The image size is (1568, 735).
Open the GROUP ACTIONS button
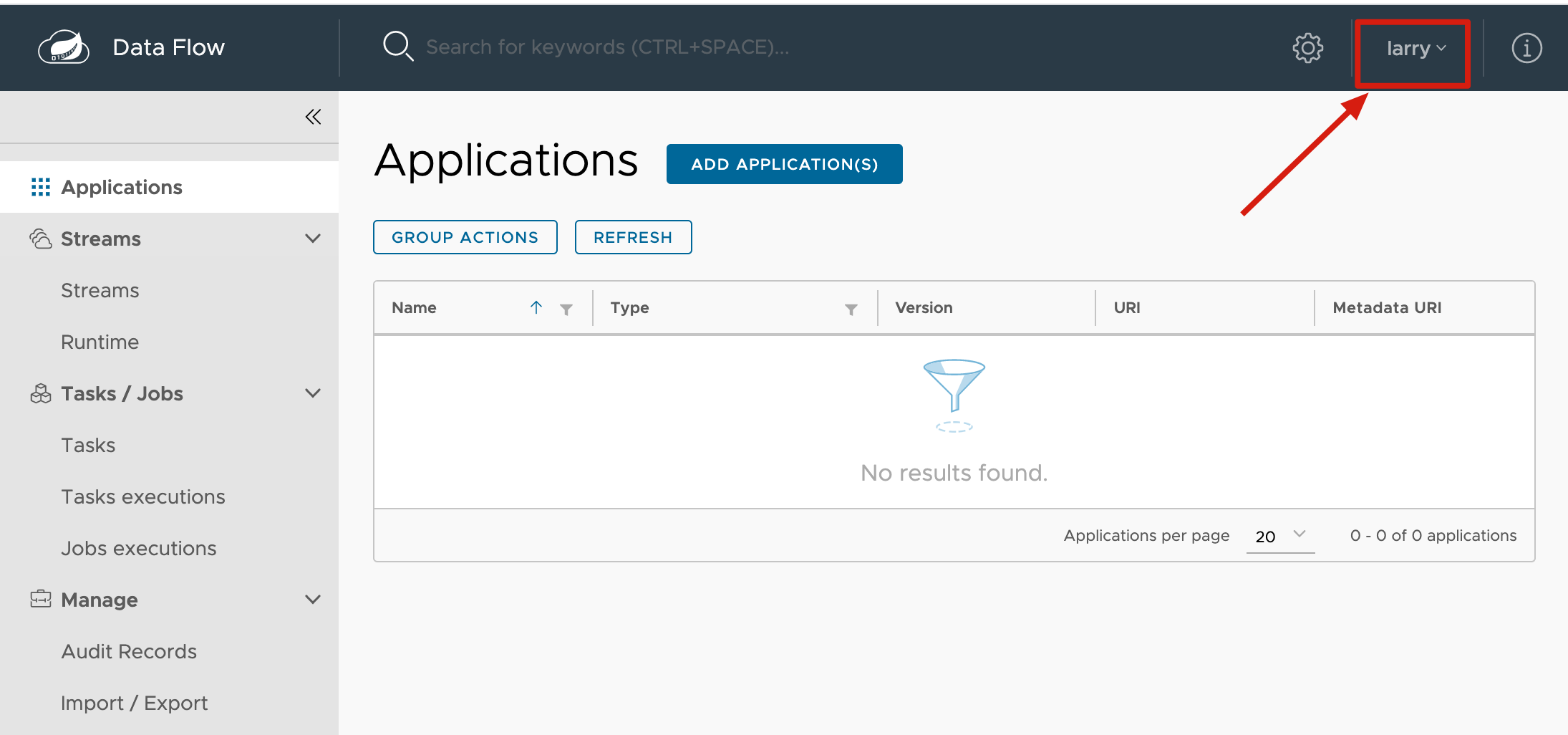465,237
